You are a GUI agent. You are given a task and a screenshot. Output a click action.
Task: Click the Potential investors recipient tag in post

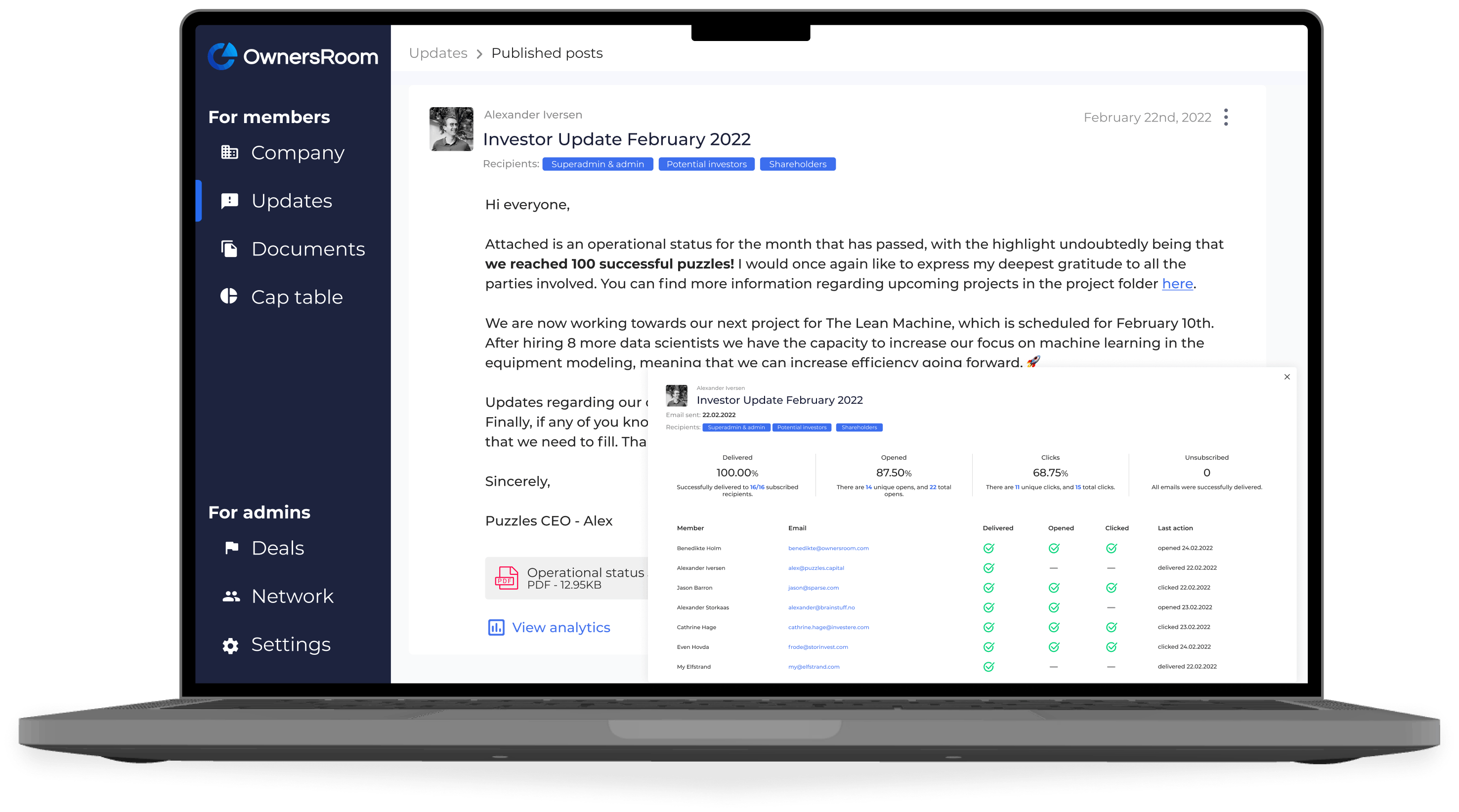pyautogui.click(x=706, y=164)
